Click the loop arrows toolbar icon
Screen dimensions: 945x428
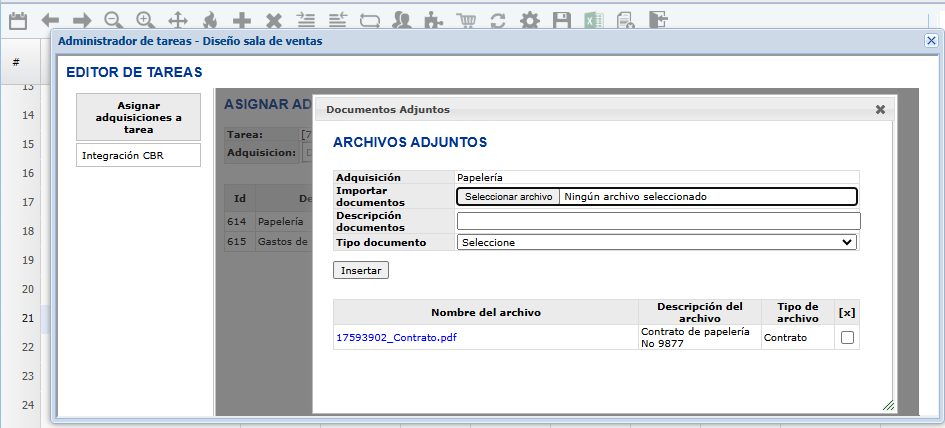click(369, 21)
